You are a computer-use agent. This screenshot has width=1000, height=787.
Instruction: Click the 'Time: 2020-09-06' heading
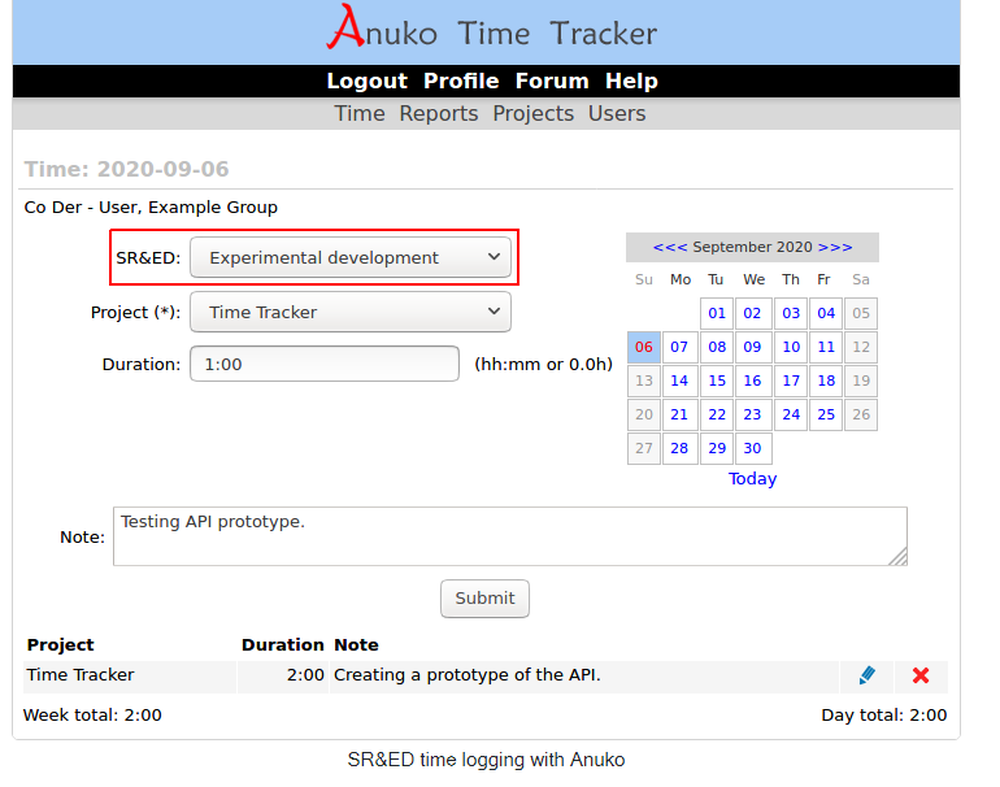tap(126, 169)
